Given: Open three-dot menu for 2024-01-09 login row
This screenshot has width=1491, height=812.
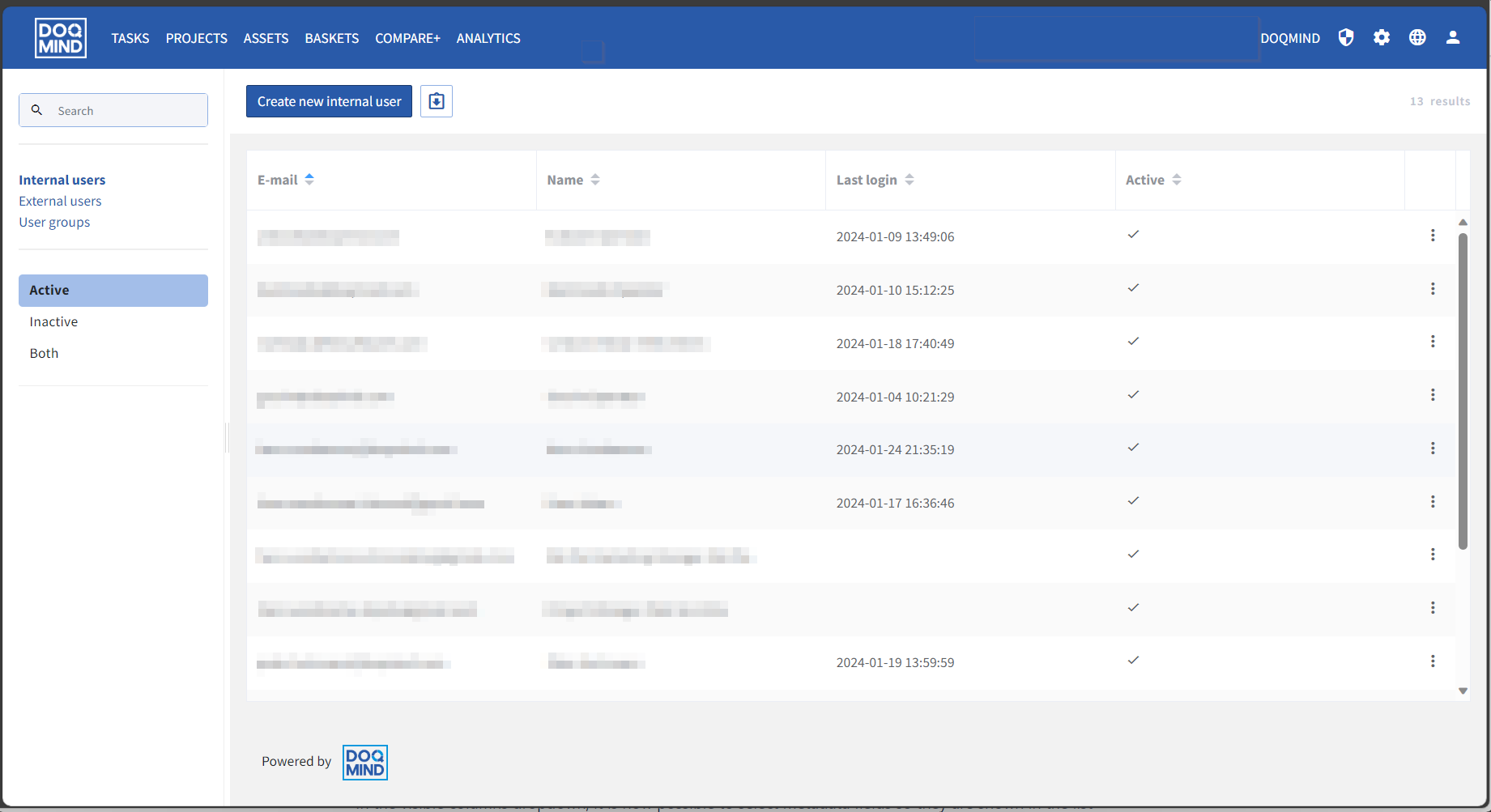Looking at the screenshot, I should pyautogui.click(x=1433, y=236).
